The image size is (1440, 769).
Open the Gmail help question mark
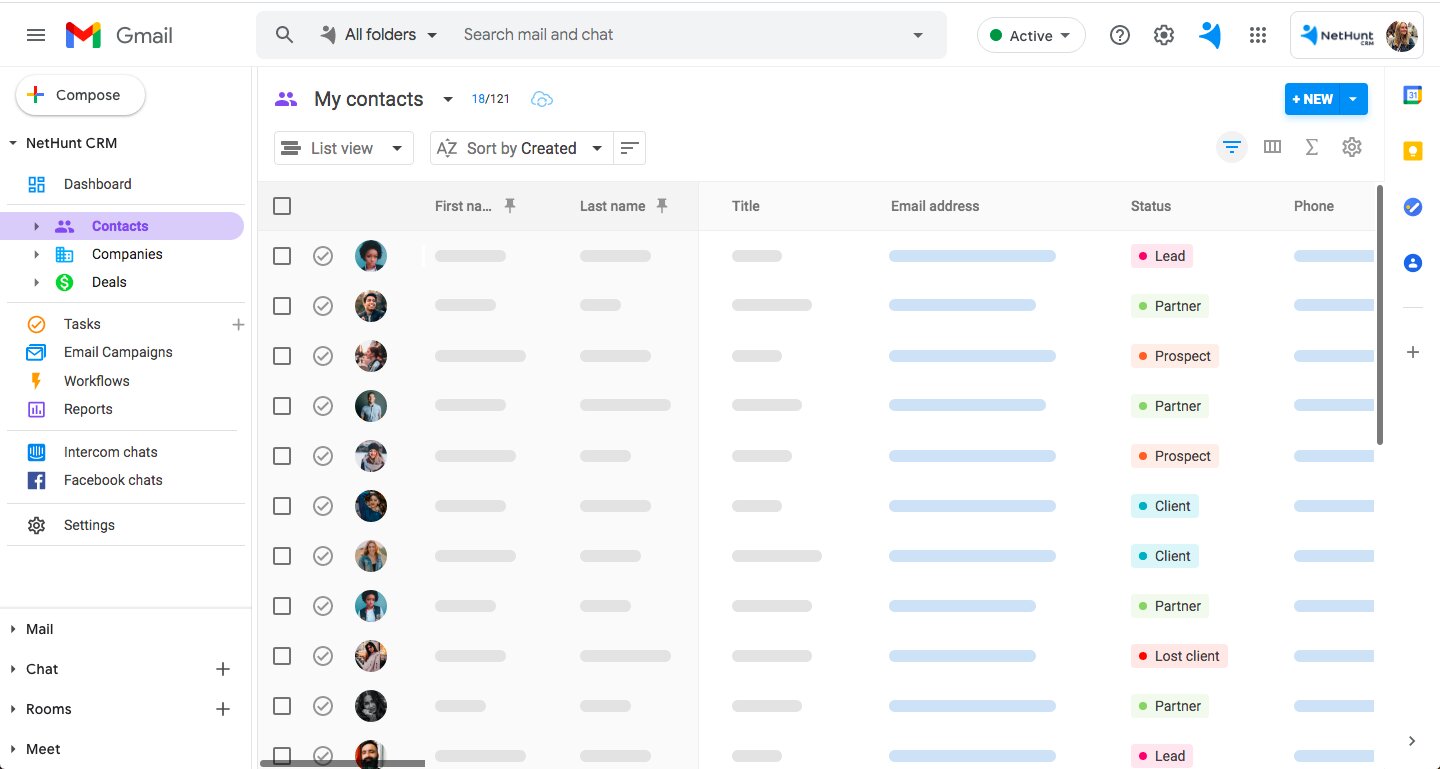[x=1120, y=35]
